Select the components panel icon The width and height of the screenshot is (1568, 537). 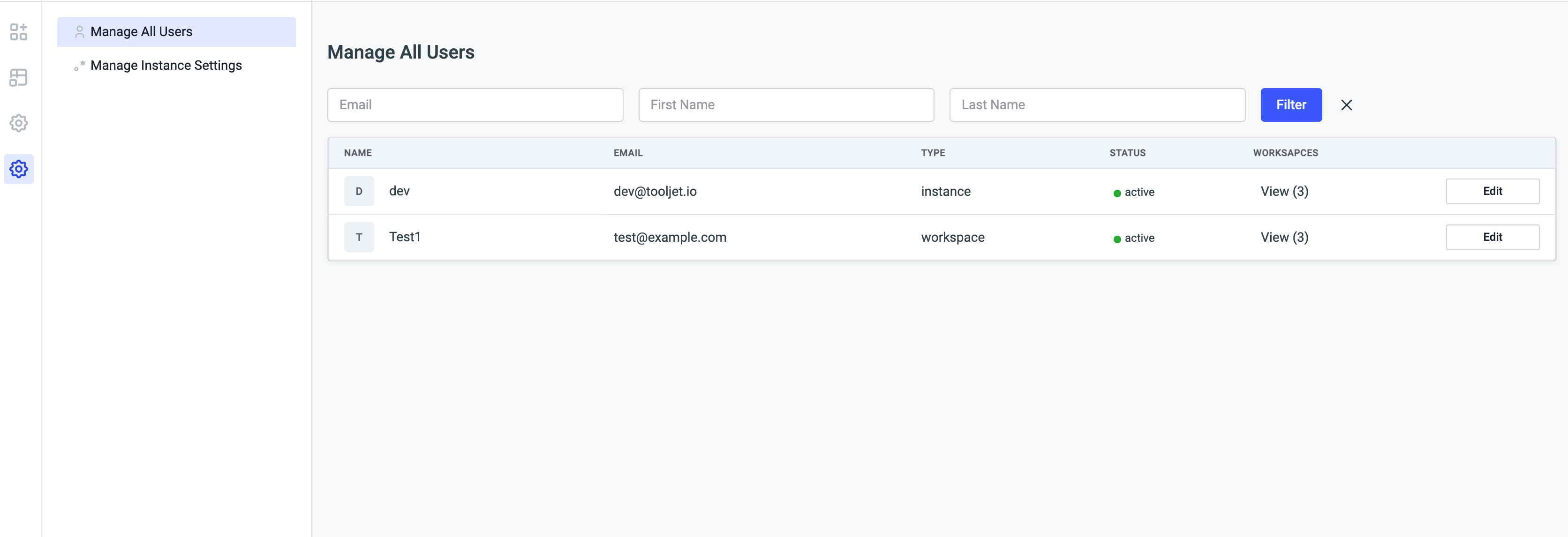pos(20,31)
